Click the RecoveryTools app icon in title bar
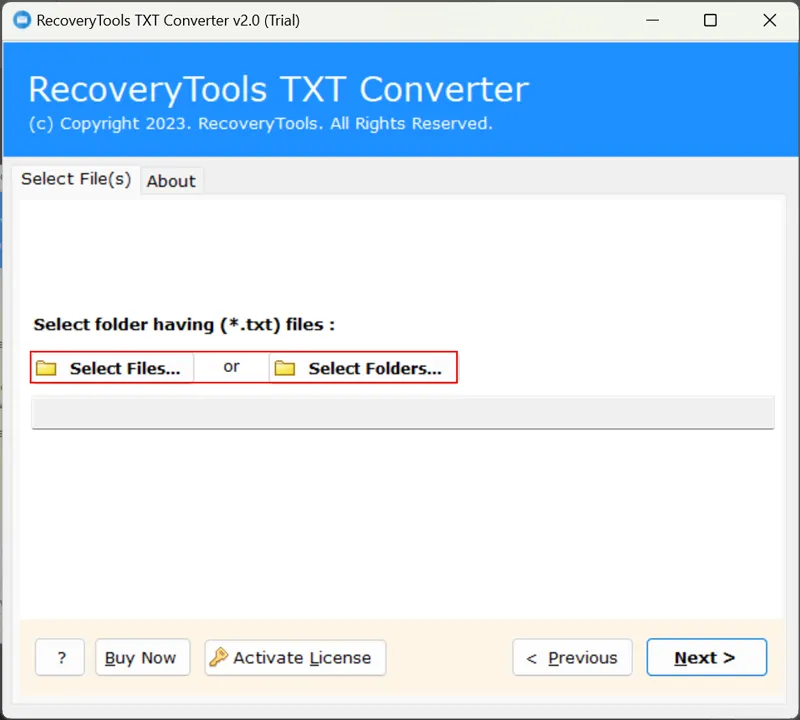Screen dimensions: 800x720 [22, 20]
